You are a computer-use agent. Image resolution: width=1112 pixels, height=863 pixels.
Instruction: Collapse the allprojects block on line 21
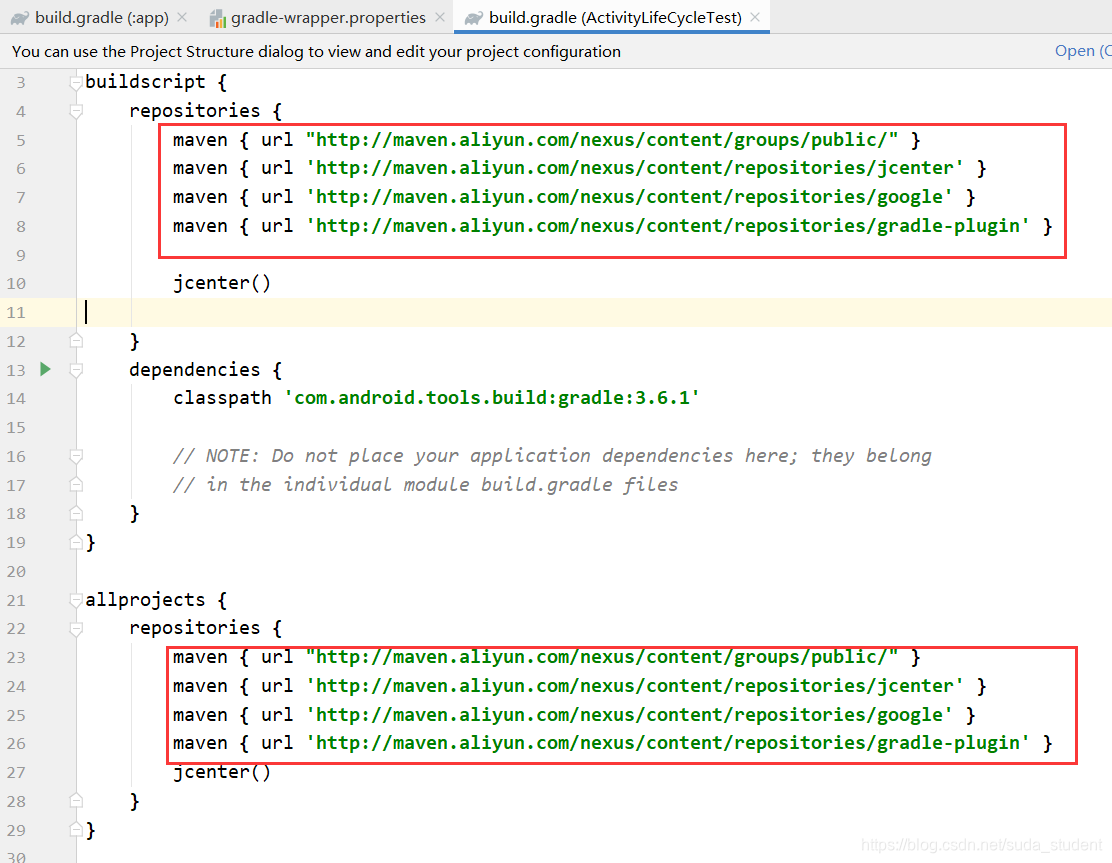coord(76,600)
